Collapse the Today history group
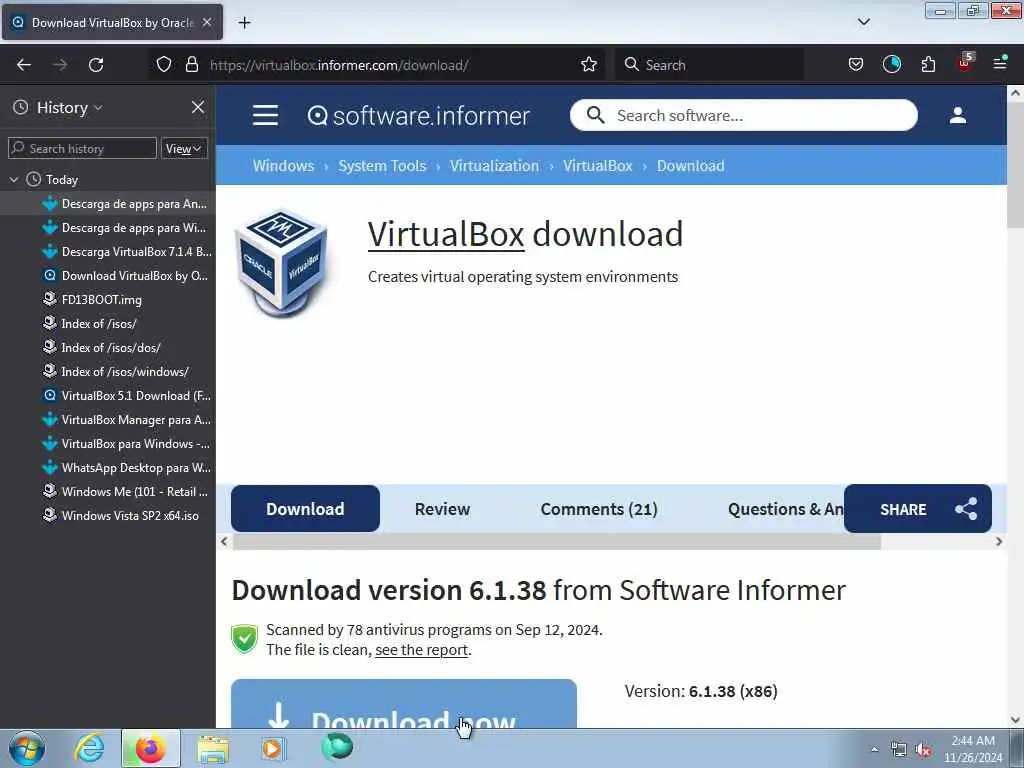The image size is (1024, 768). (x=14, y=180)
